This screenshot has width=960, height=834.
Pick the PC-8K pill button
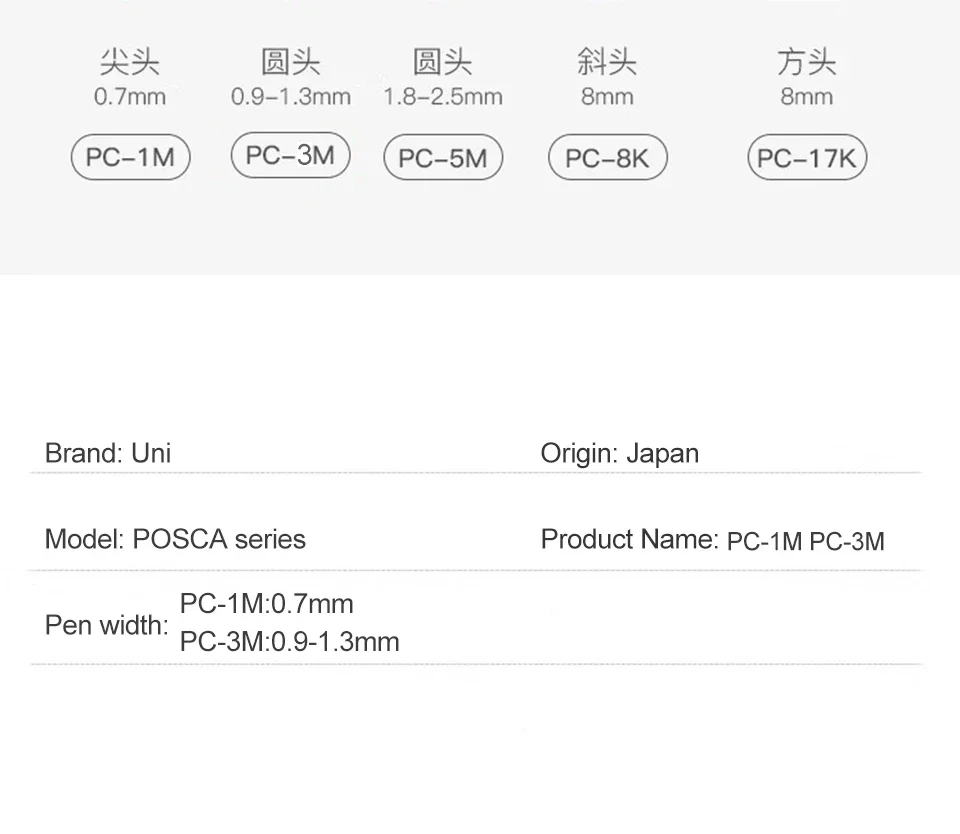[607, 158]
